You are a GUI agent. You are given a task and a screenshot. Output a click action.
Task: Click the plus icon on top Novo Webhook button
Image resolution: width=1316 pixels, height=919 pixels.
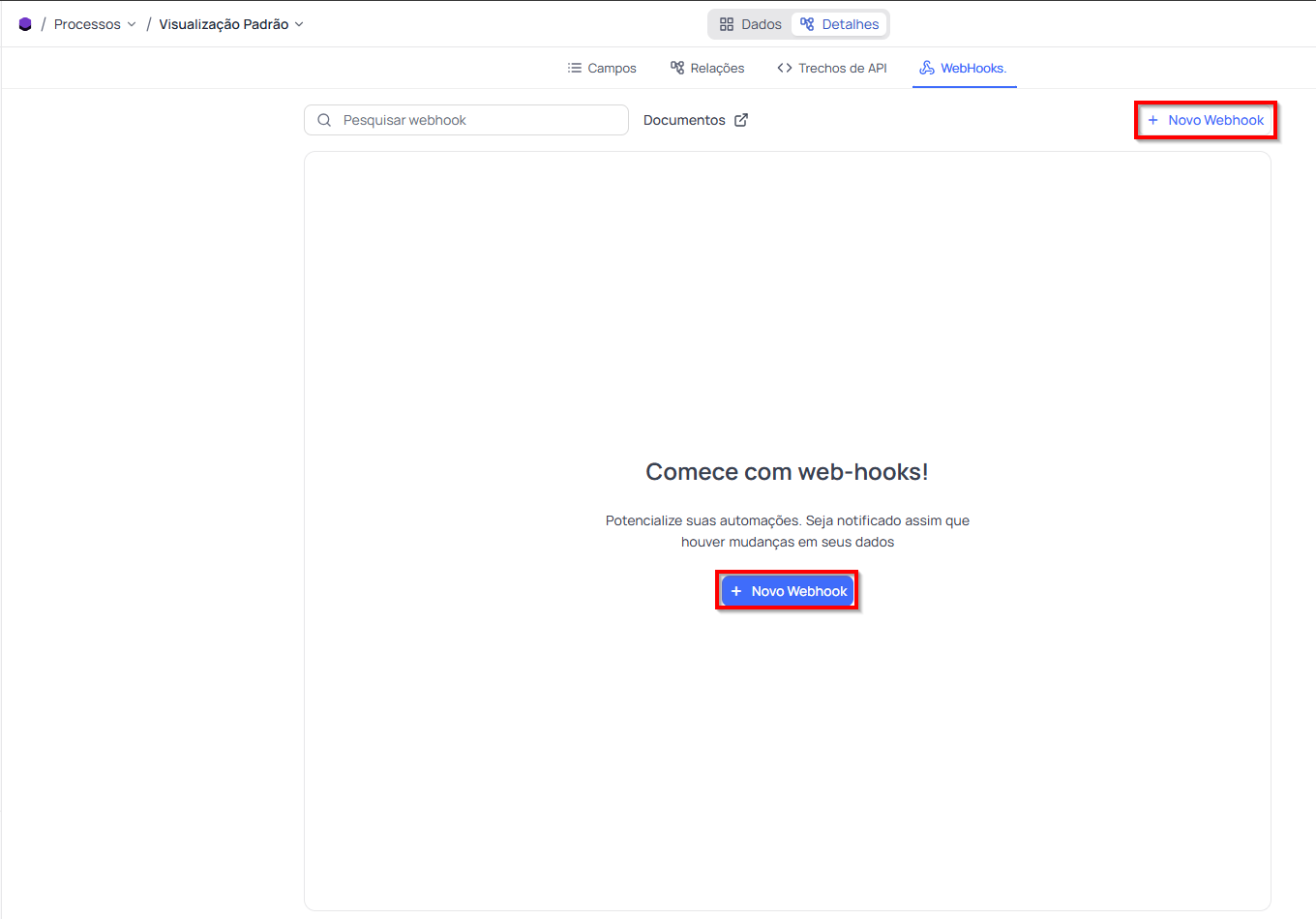click(1152, 120)
